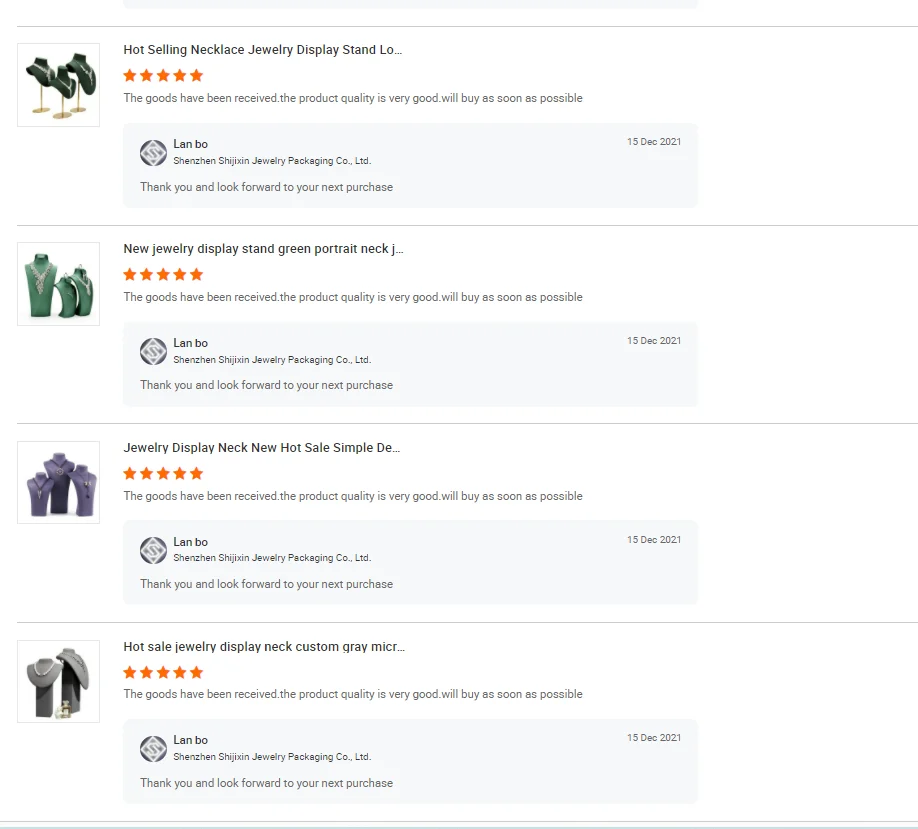This screenshot has height=829, width=918.
Task: Click Shenzhen Shijixin company name in Simple De... purple reply
Action: coord(271,558)
